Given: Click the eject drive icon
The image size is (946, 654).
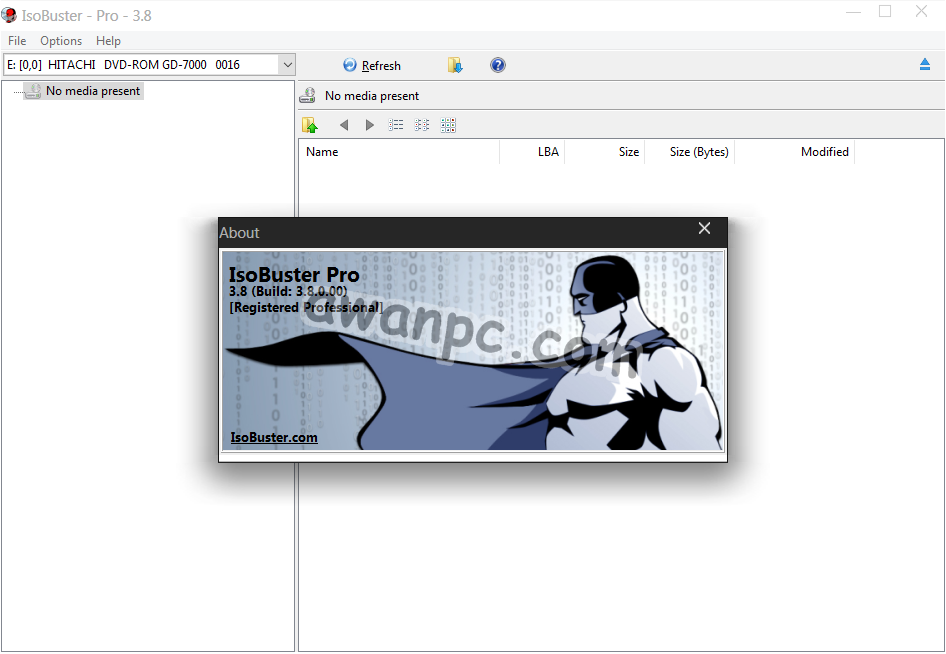Looking at the screenshot, I should pyautogui.click(x=925, y=64).
